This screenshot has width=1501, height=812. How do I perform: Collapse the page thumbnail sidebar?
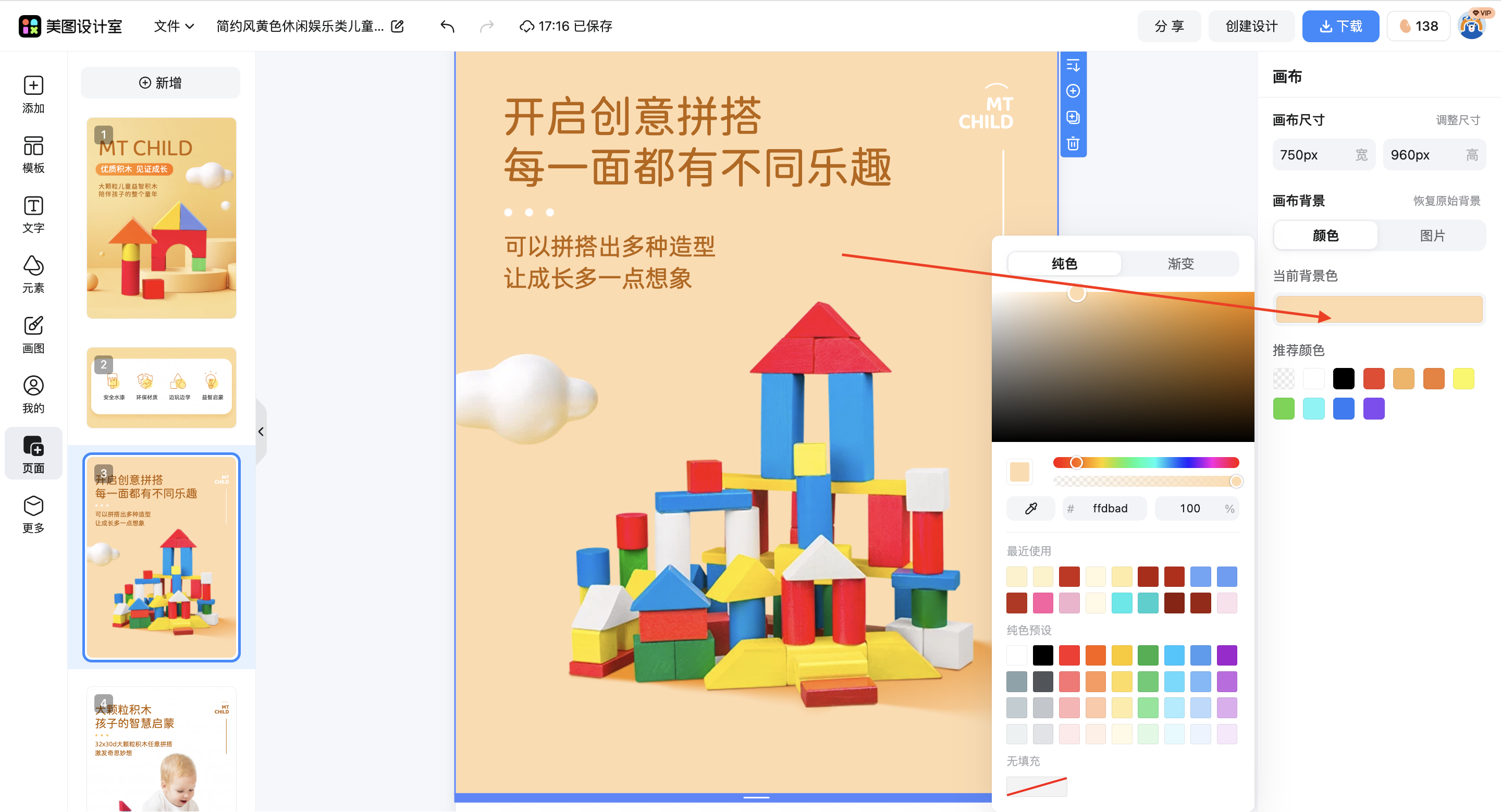tap(261, 432)
